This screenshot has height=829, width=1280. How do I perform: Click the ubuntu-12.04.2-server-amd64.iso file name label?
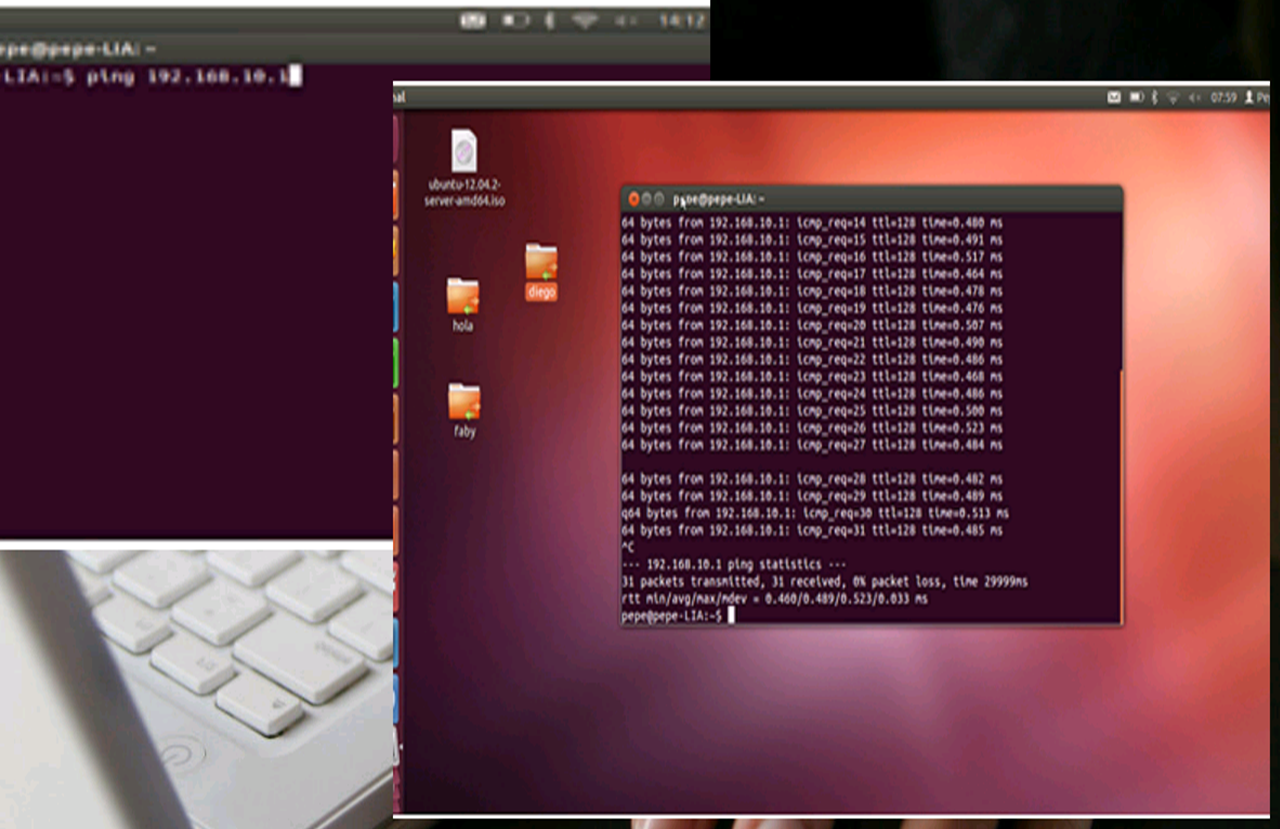click(x=464, y=193)
